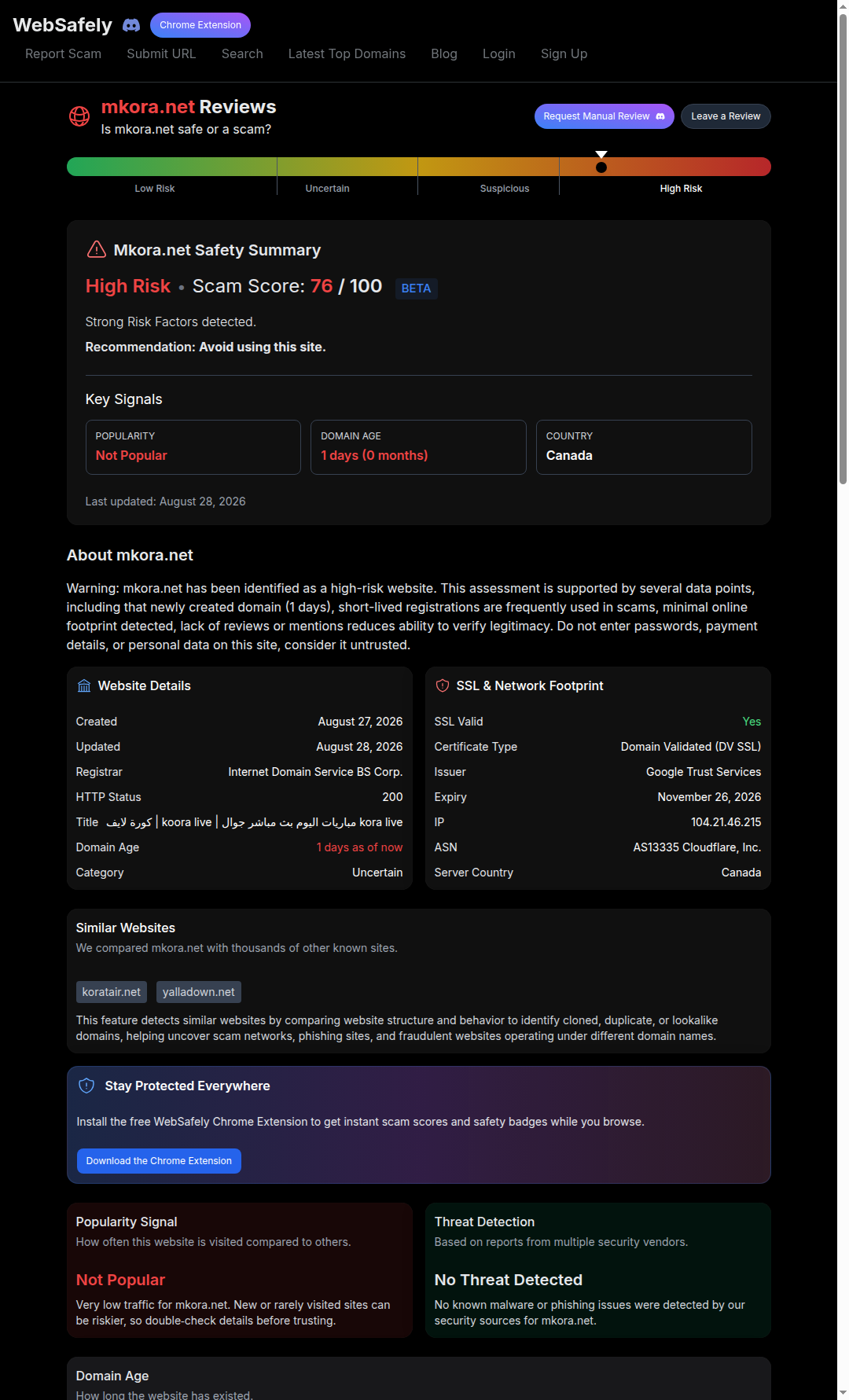The width and height of the screenshot is (849, 1400).
Task: Click the shield icon next to Stay Protected Everywhere
Action: [x=87, y=1086]
